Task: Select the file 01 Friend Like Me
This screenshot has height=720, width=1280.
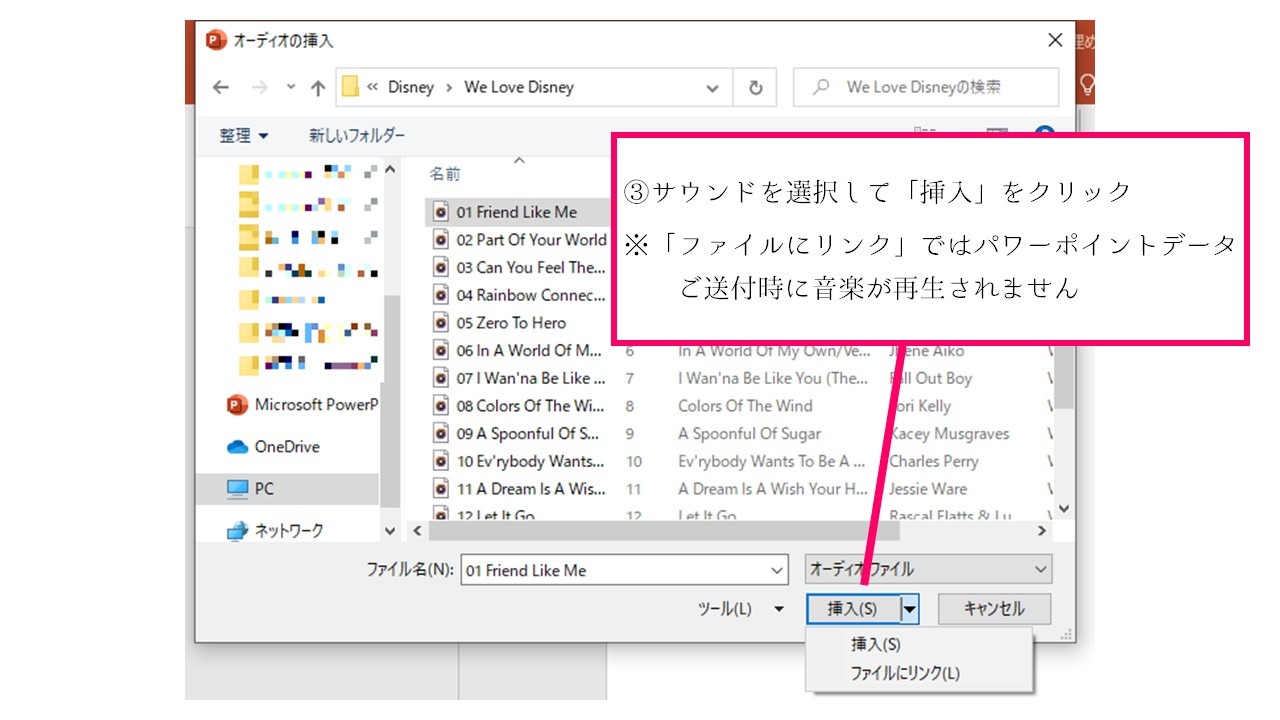Action: (519, 212)
